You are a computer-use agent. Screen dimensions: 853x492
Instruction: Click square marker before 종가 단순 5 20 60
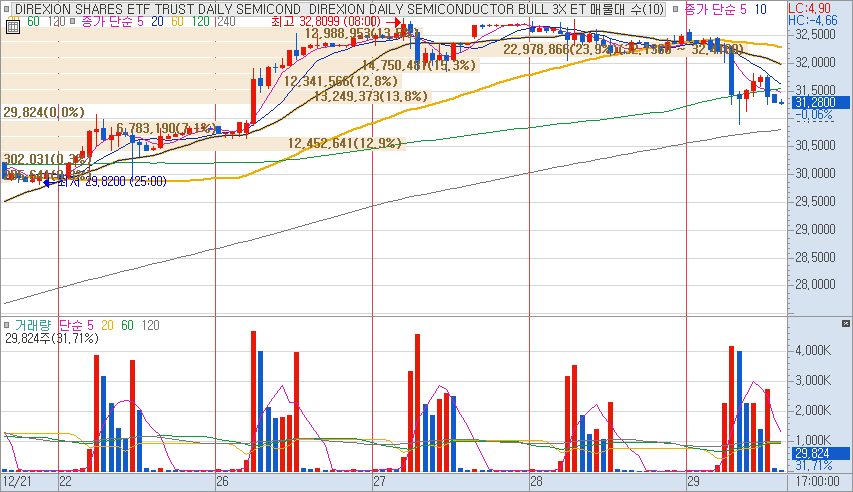click(x=72, y=21)
